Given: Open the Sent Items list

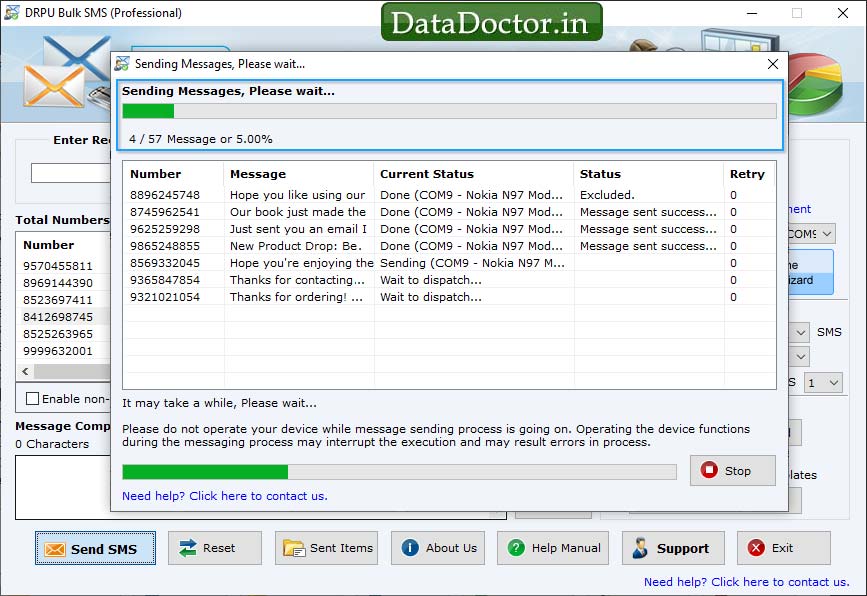Looking at the screenshot, I should [x=326, y=548].
